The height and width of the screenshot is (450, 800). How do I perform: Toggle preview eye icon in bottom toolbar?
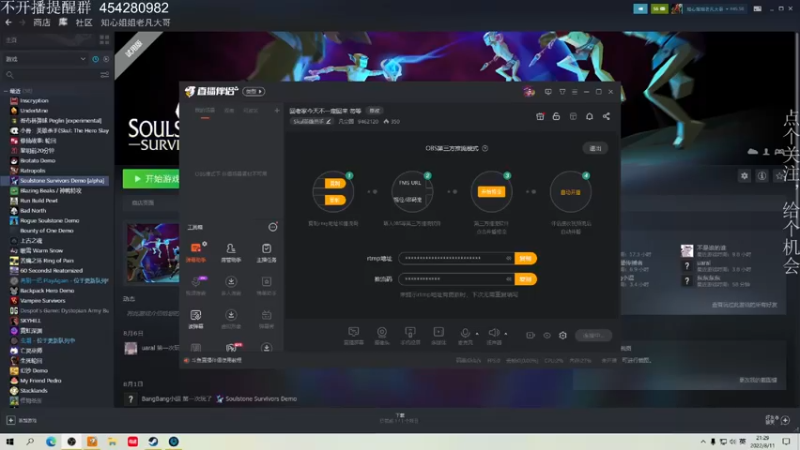point(547,335)
